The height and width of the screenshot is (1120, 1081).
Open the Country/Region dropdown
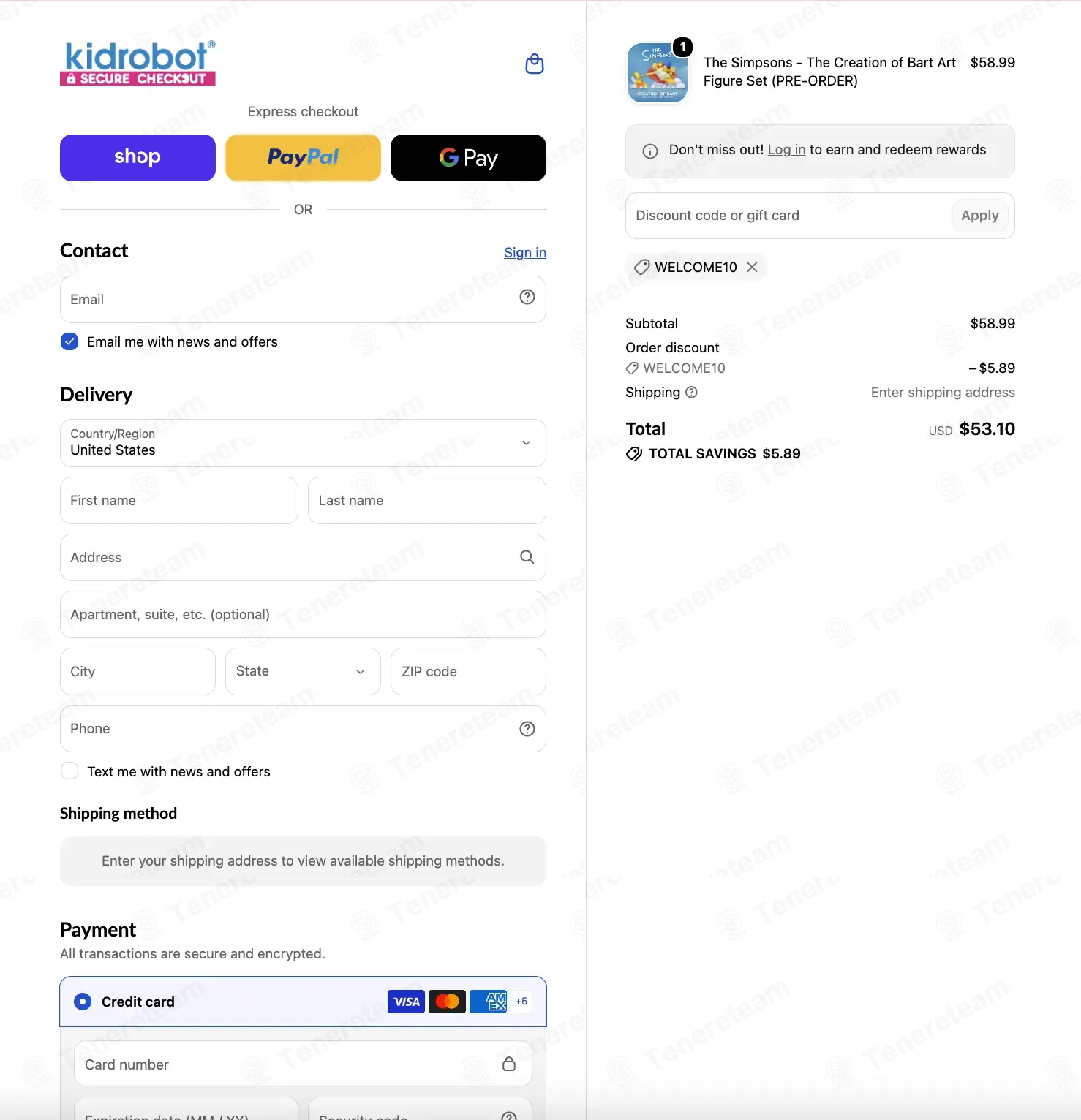303,443
